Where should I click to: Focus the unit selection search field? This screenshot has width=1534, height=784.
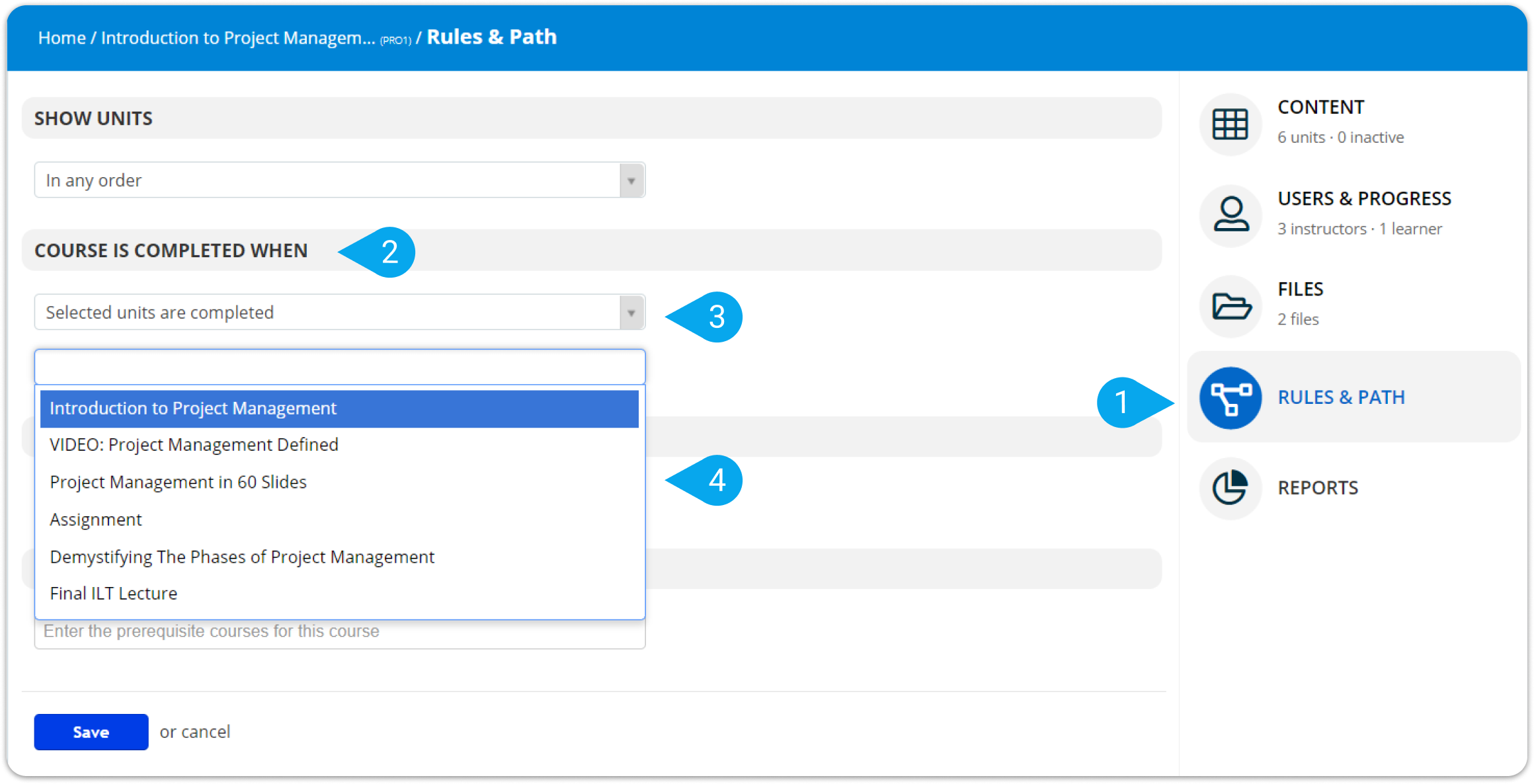[x=340, y=367]
